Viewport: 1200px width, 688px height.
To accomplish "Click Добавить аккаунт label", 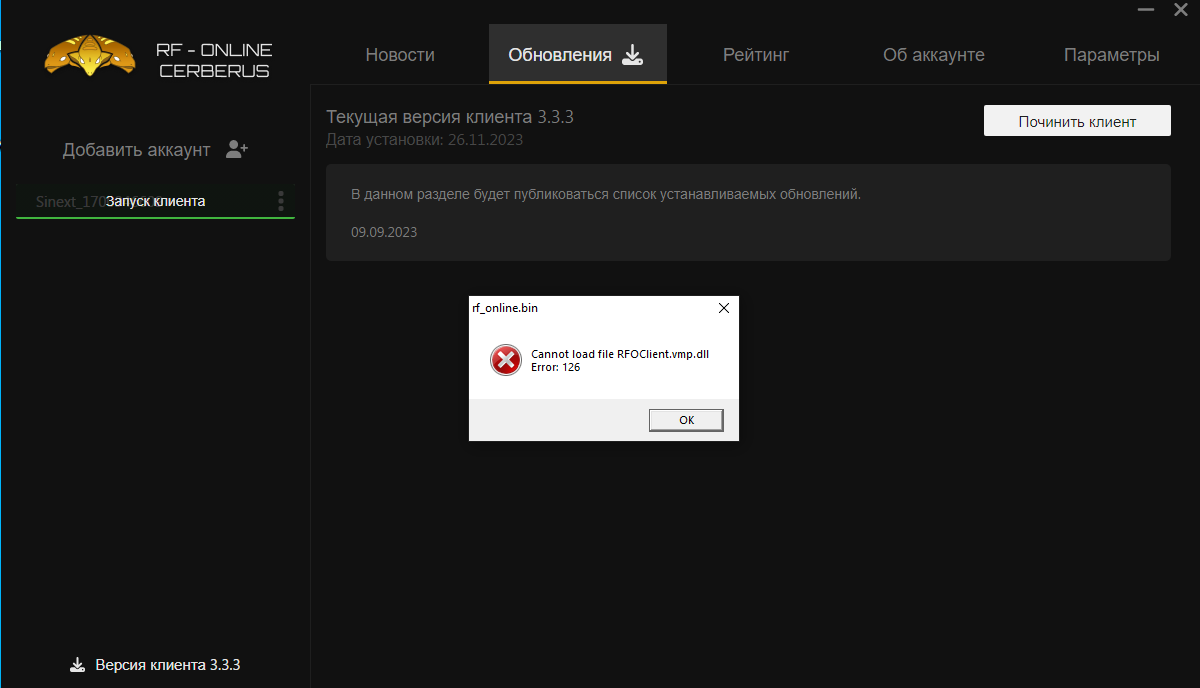I will click(137, 150).
